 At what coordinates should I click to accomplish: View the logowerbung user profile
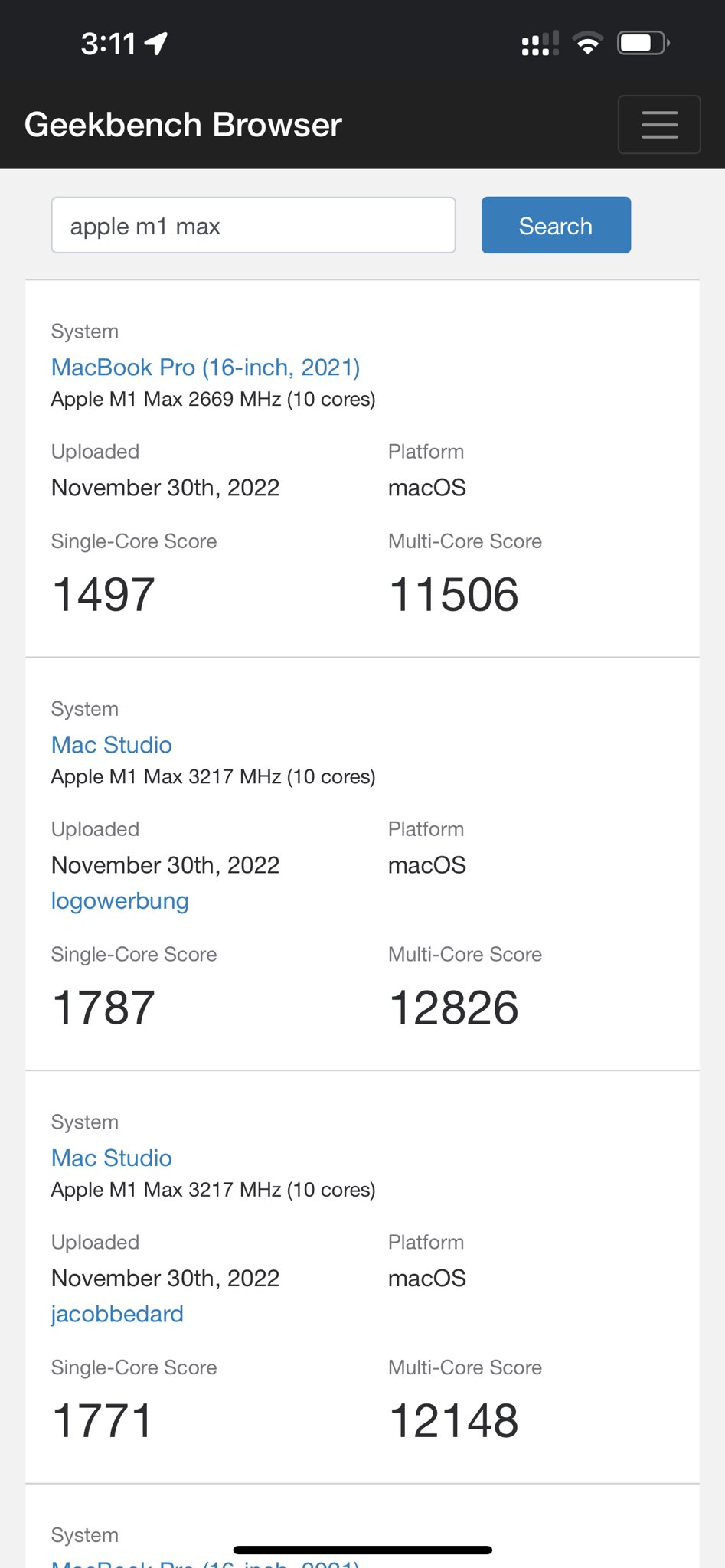click(x=120, y=901)
